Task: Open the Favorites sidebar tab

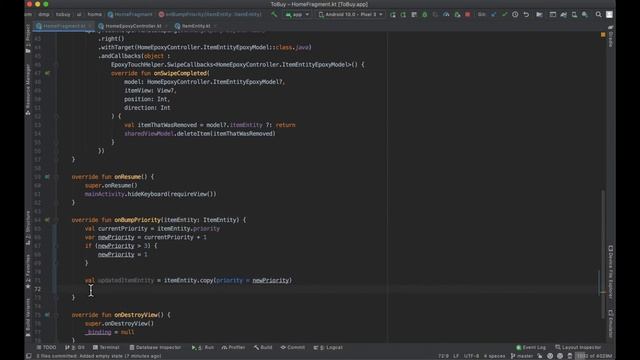Action: 28,271
